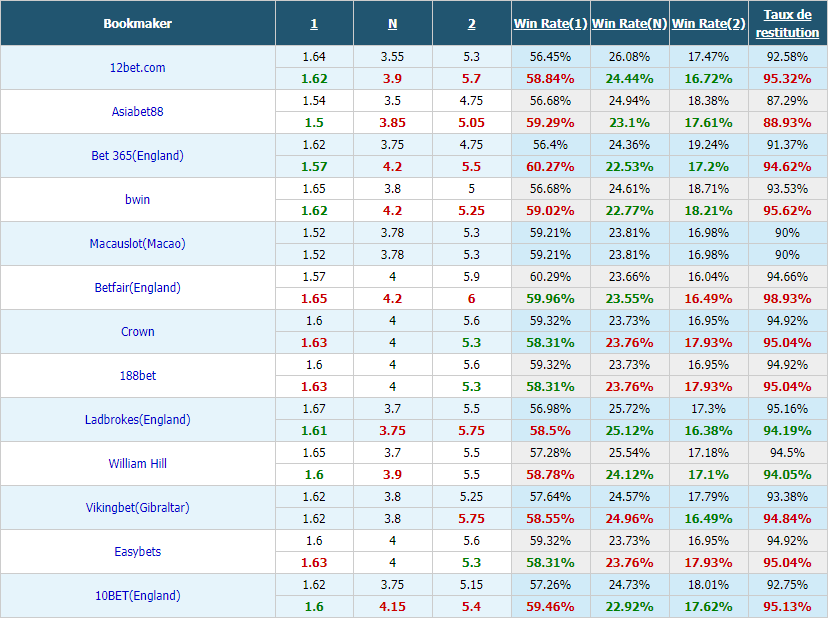The image size is (828, 618).
Task: Open the Bet 365(England) link
Action: click(x=137, y=155)
